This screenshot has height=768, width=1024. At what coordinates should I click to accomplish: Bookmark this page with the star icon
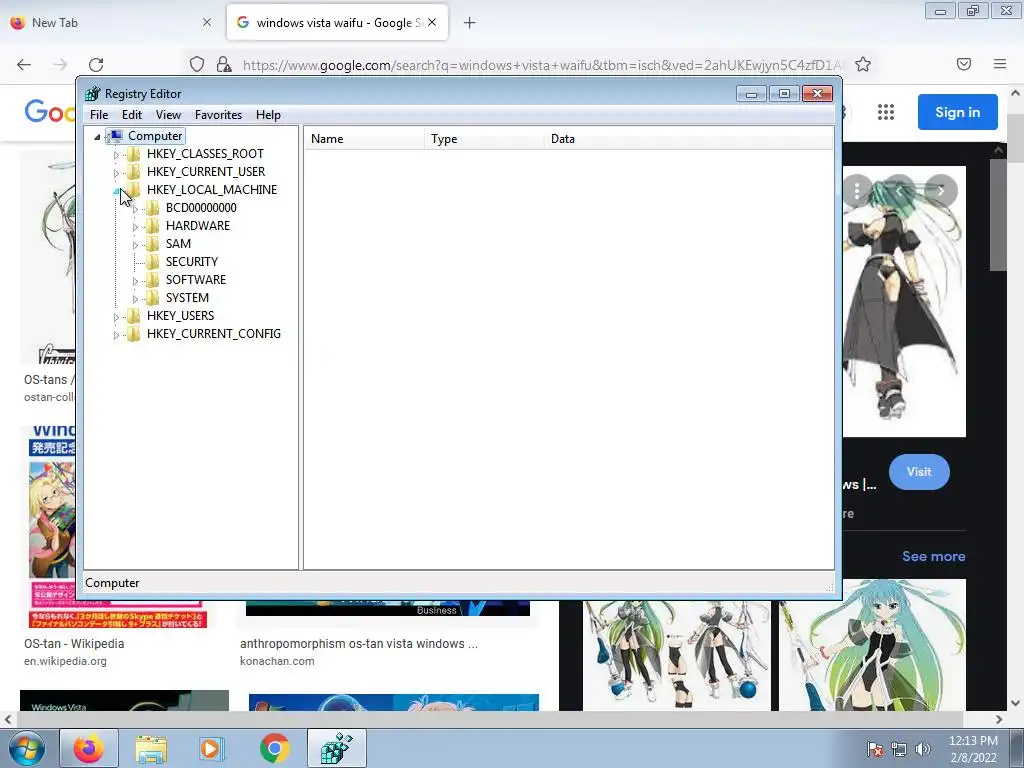(x=863, y=64)
